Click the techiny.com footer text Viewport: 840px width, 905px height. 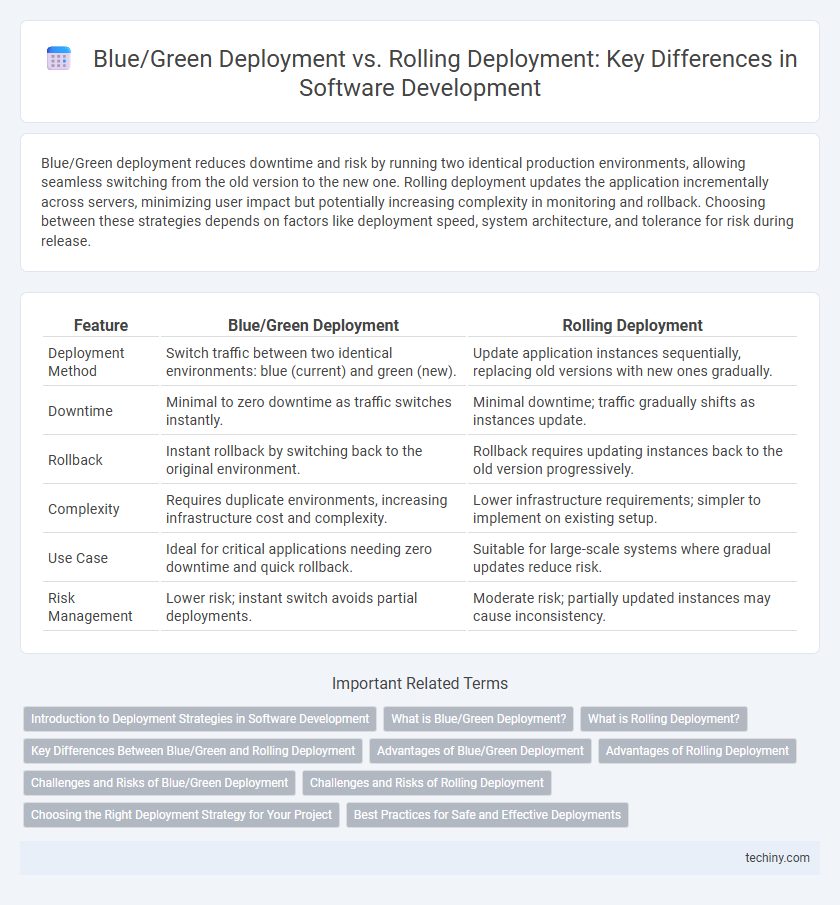(777, 858)
